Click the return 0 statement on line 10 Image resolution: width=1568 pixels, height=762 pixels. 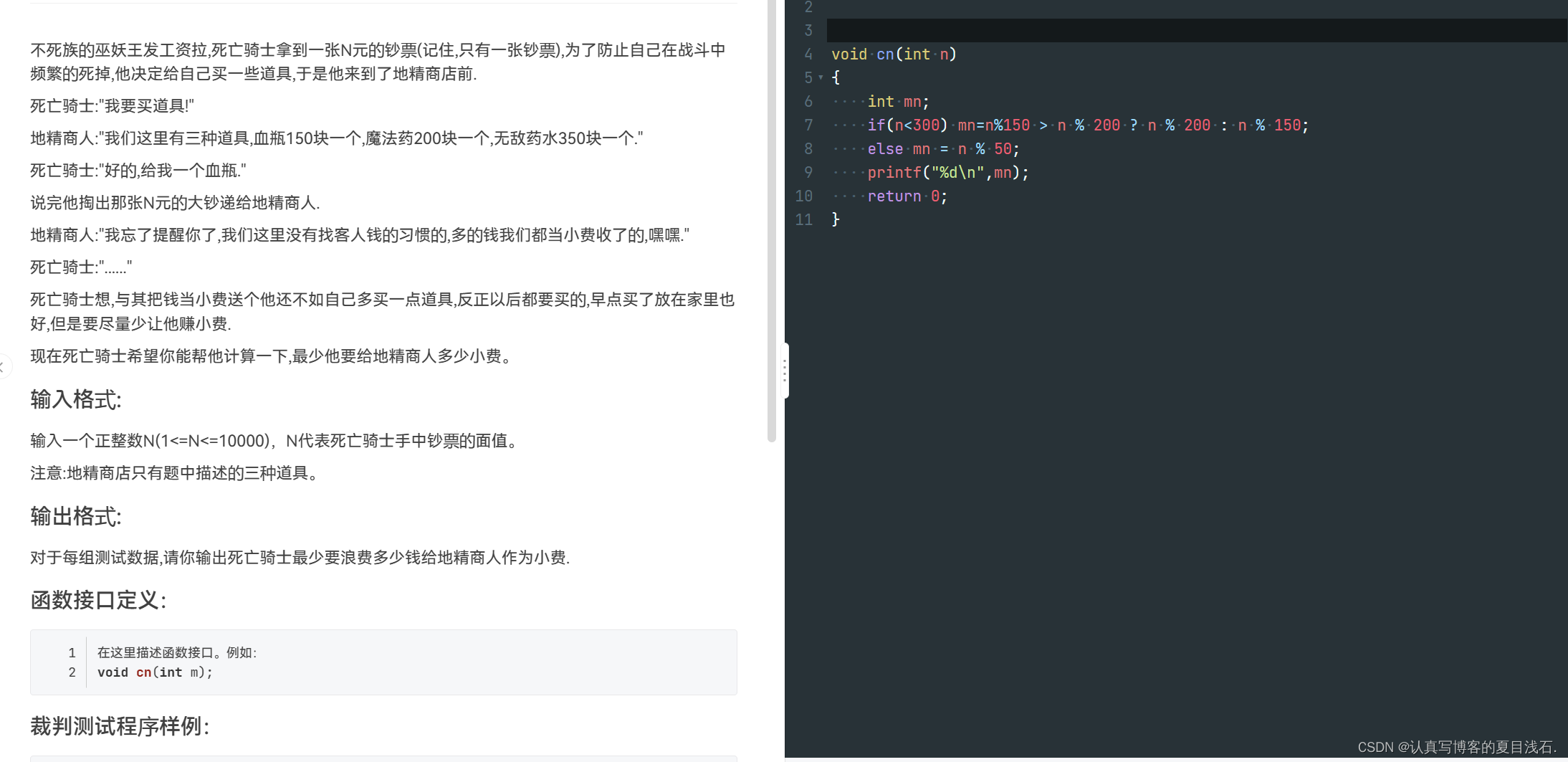(905, 196)
